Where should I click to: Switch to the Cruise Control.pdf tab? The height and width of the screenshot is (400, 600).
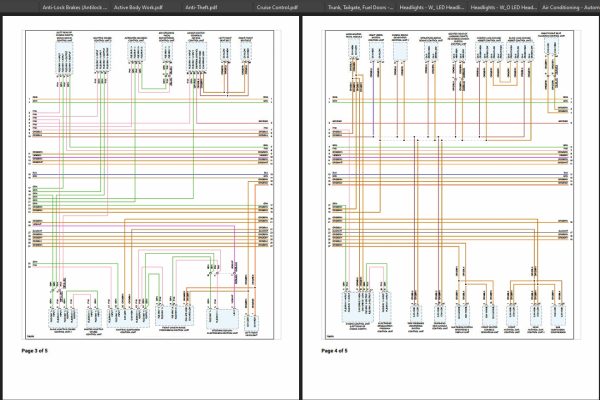pyautogui.click(x=277, y=7)
